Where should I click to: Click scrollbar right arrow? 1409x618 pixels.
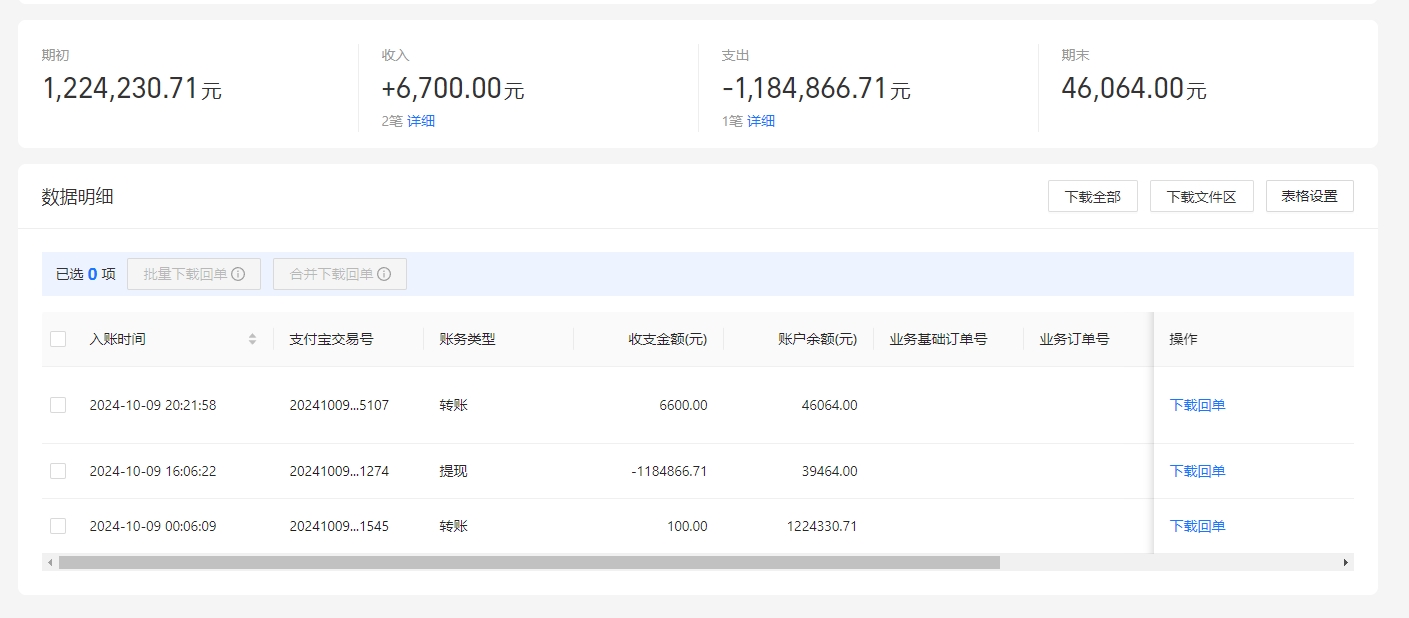tap(1346, 562)
